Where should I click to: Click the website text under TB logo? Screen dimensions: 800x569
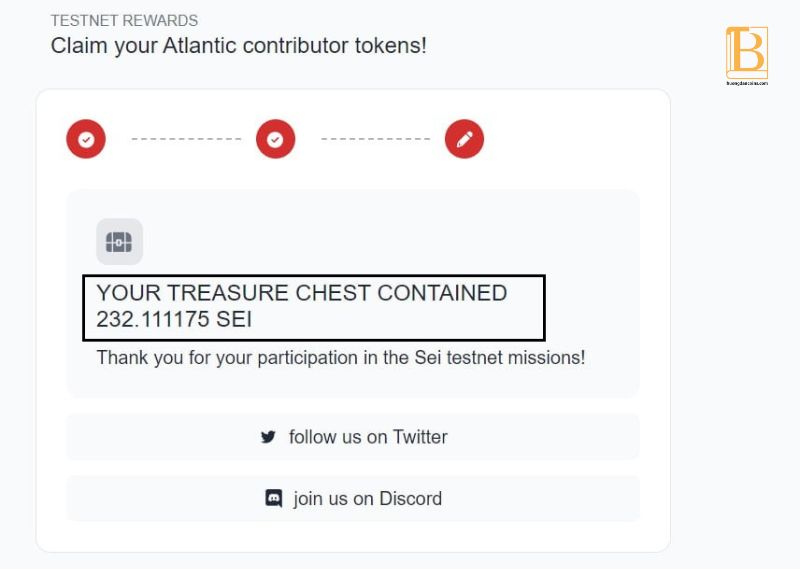pos(747,83)
